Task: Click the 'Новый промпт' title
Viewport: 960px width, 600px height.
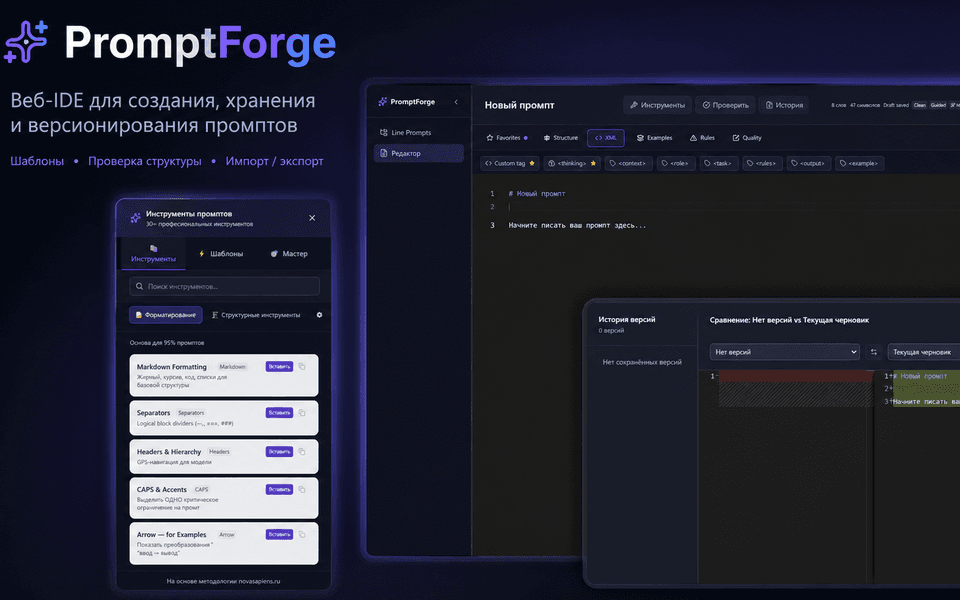Action: click(x=519, y=105)
